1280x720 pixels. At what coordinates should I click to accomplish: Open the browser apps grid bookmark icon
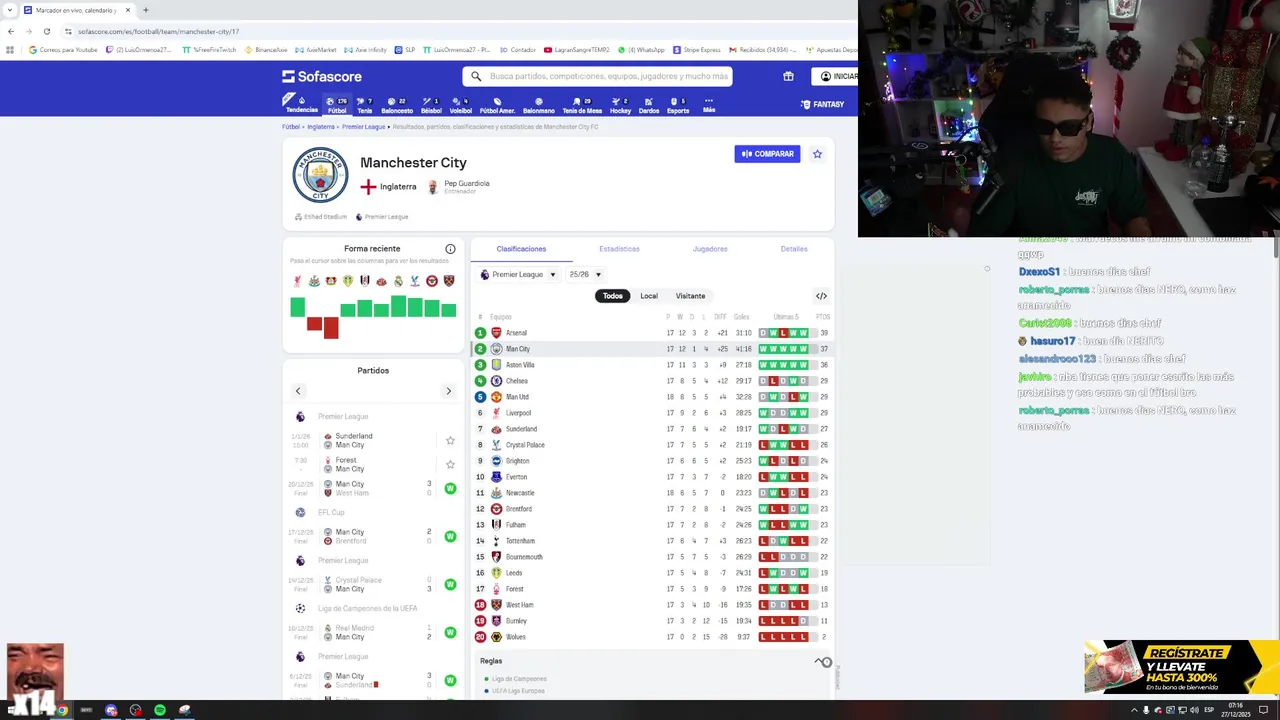point(10,50)
